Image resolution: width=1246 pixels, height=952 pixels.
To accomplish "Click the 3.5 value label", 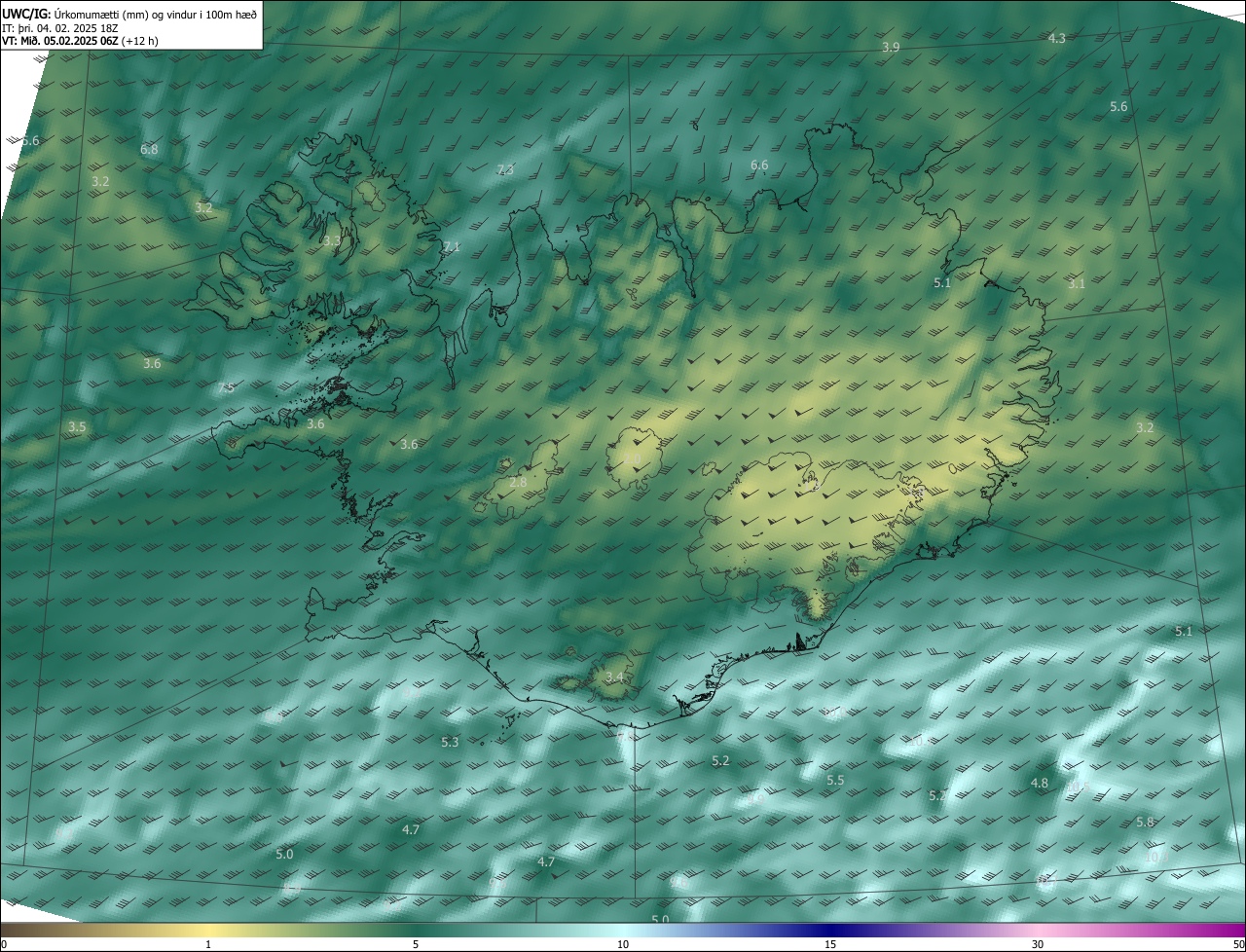I will click(x=77, y=427).
